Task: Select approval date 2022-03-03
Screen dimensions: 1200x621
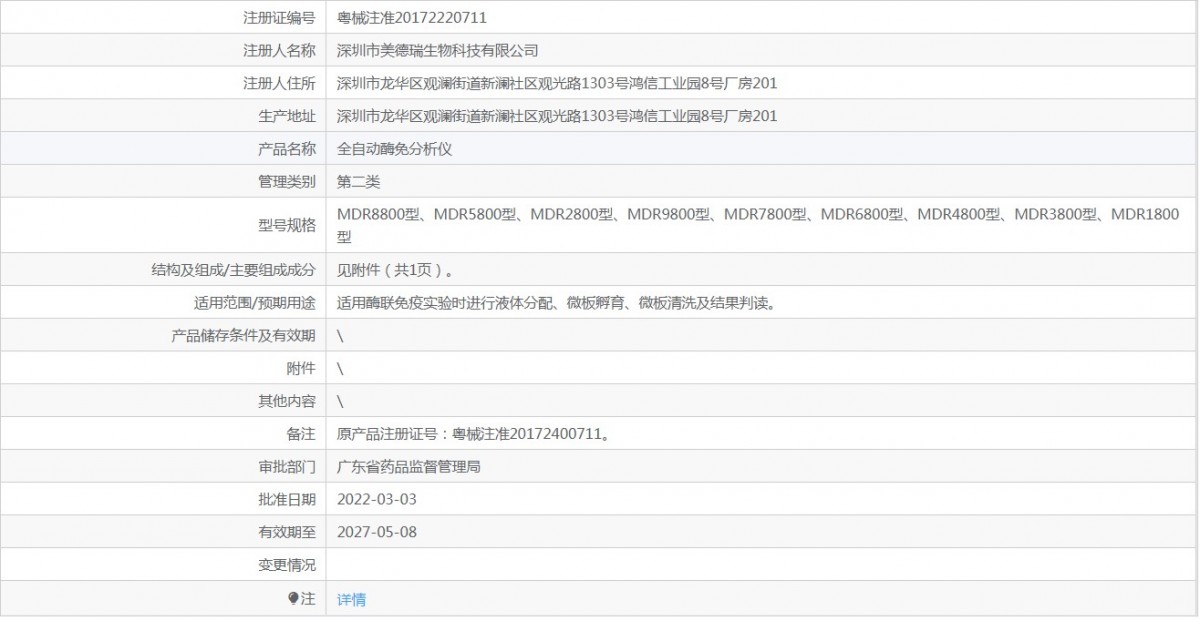Action: pyautogui.click(x=377, y=499)
